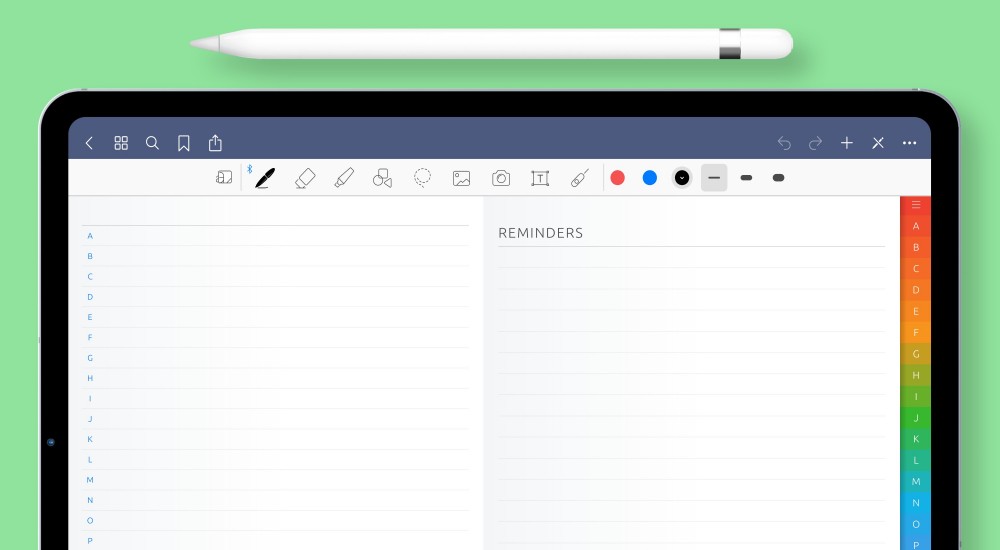Open the search magnifier
The image size is (1000, 550).
point(152,143)
